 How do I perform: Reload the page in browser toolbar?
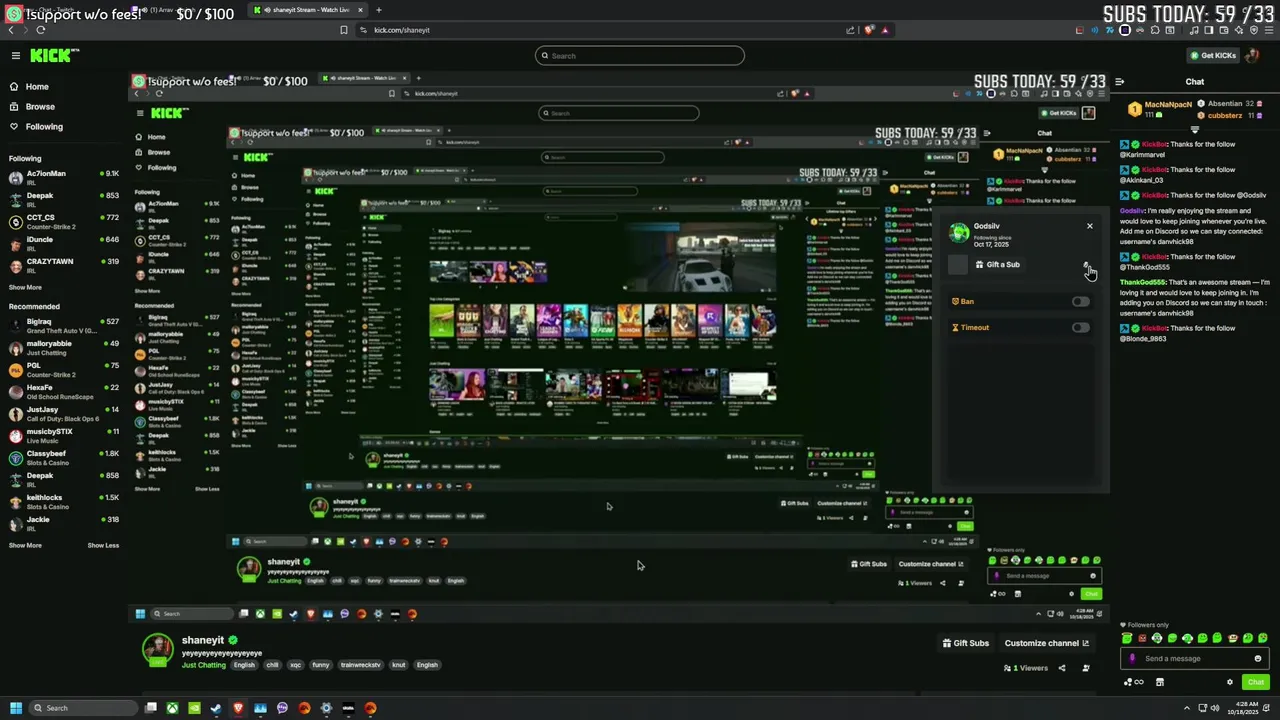click(40, 30)
